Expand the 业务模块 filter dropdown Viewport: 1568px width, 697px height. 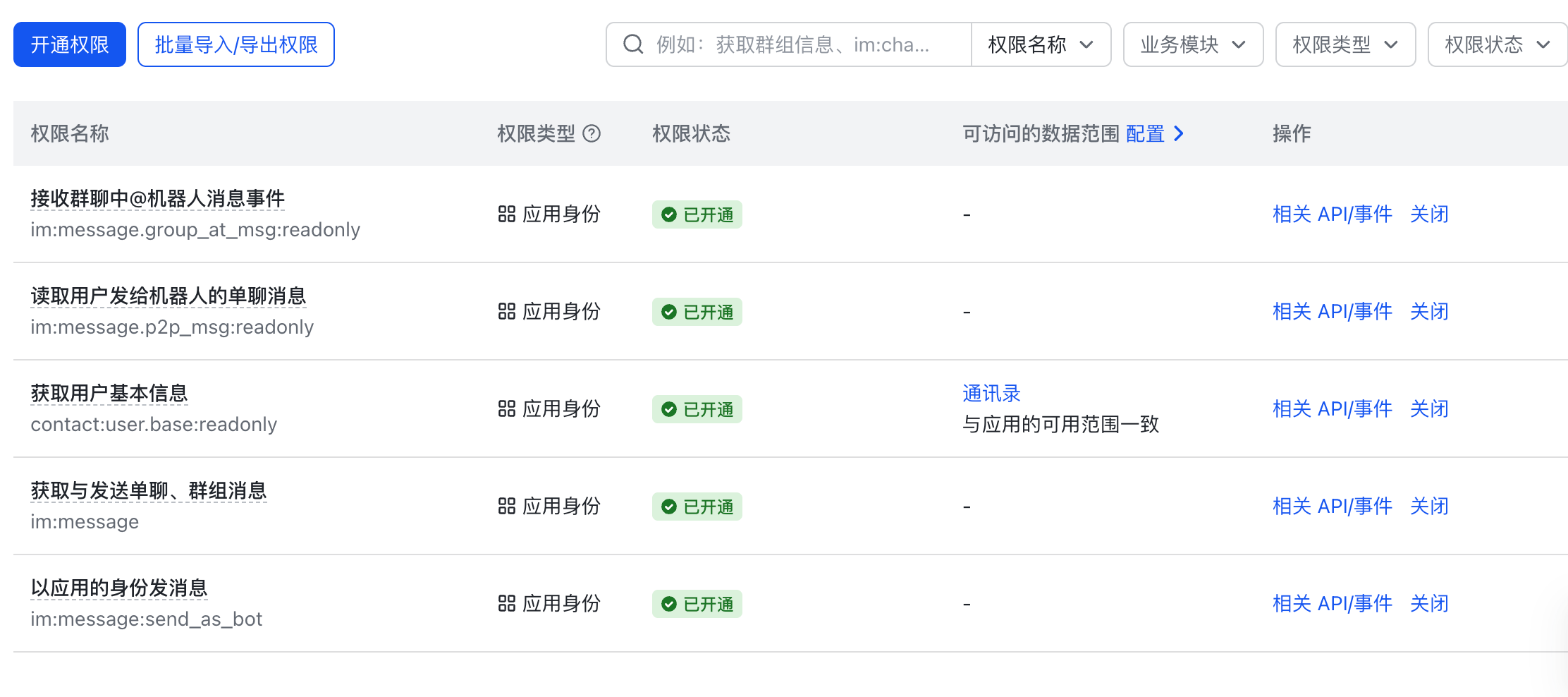pos(1193,44)
